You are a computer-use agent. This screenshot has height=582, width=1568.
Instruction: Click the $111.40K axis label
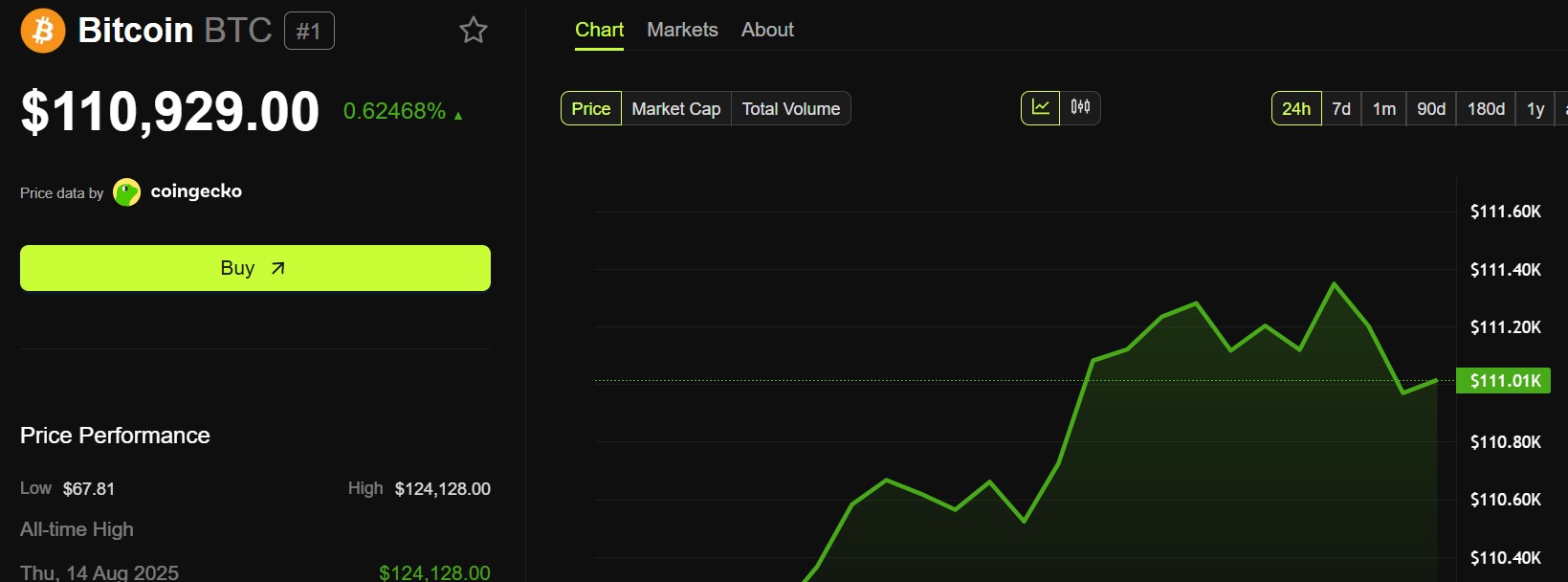pyautogui.click(x=1506, y=270)
